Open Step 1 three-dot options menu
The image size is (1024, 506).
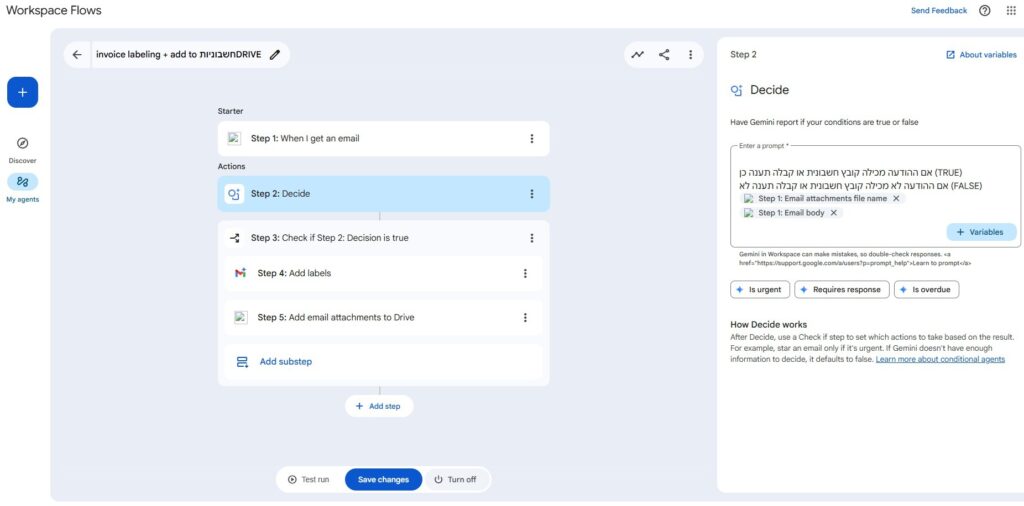pos(531,139)
